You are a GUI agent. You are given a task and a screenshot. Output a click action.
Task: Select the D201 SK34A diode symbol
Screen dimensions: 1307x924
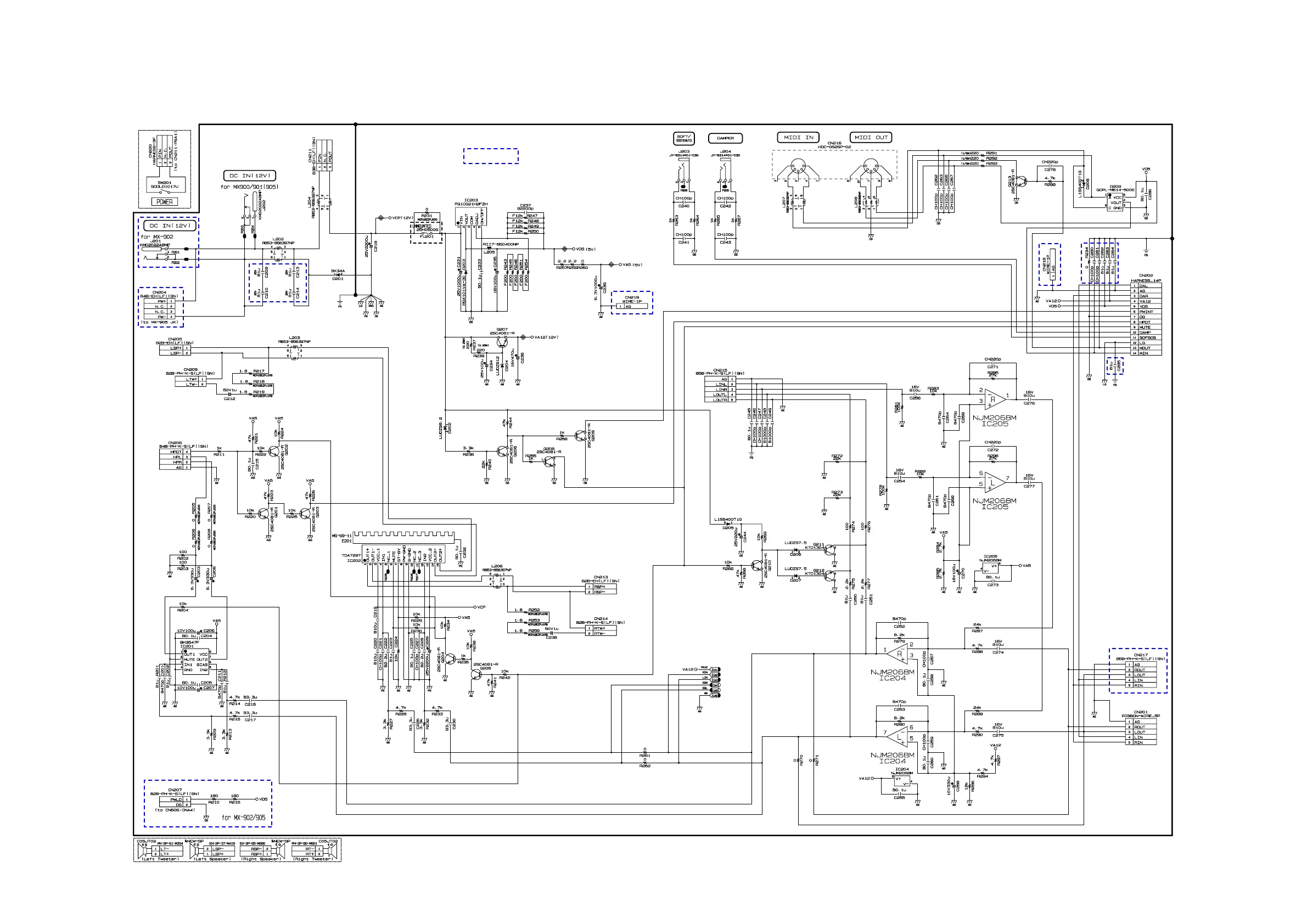pos(337,275)
